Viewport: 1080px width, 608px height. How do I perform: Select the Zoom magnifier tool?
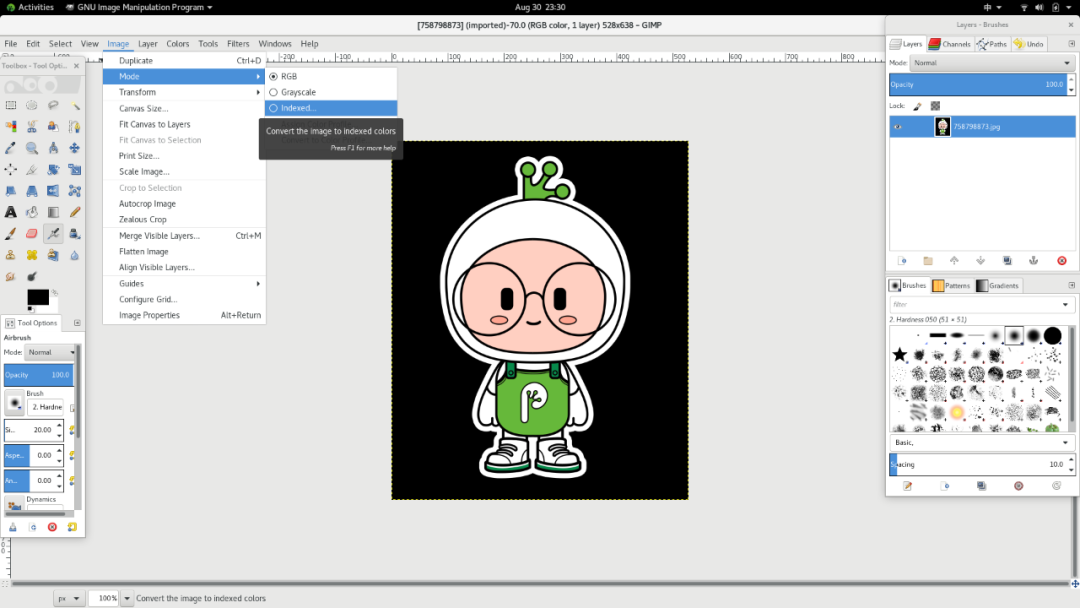click(32, 148)
